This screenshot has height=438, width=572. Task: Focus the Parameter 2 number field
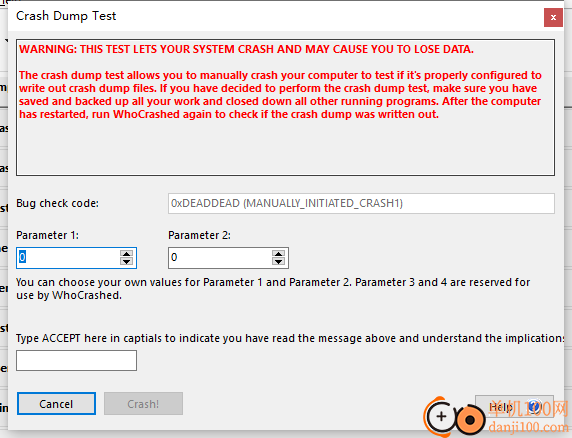click(x=220, y=258)
